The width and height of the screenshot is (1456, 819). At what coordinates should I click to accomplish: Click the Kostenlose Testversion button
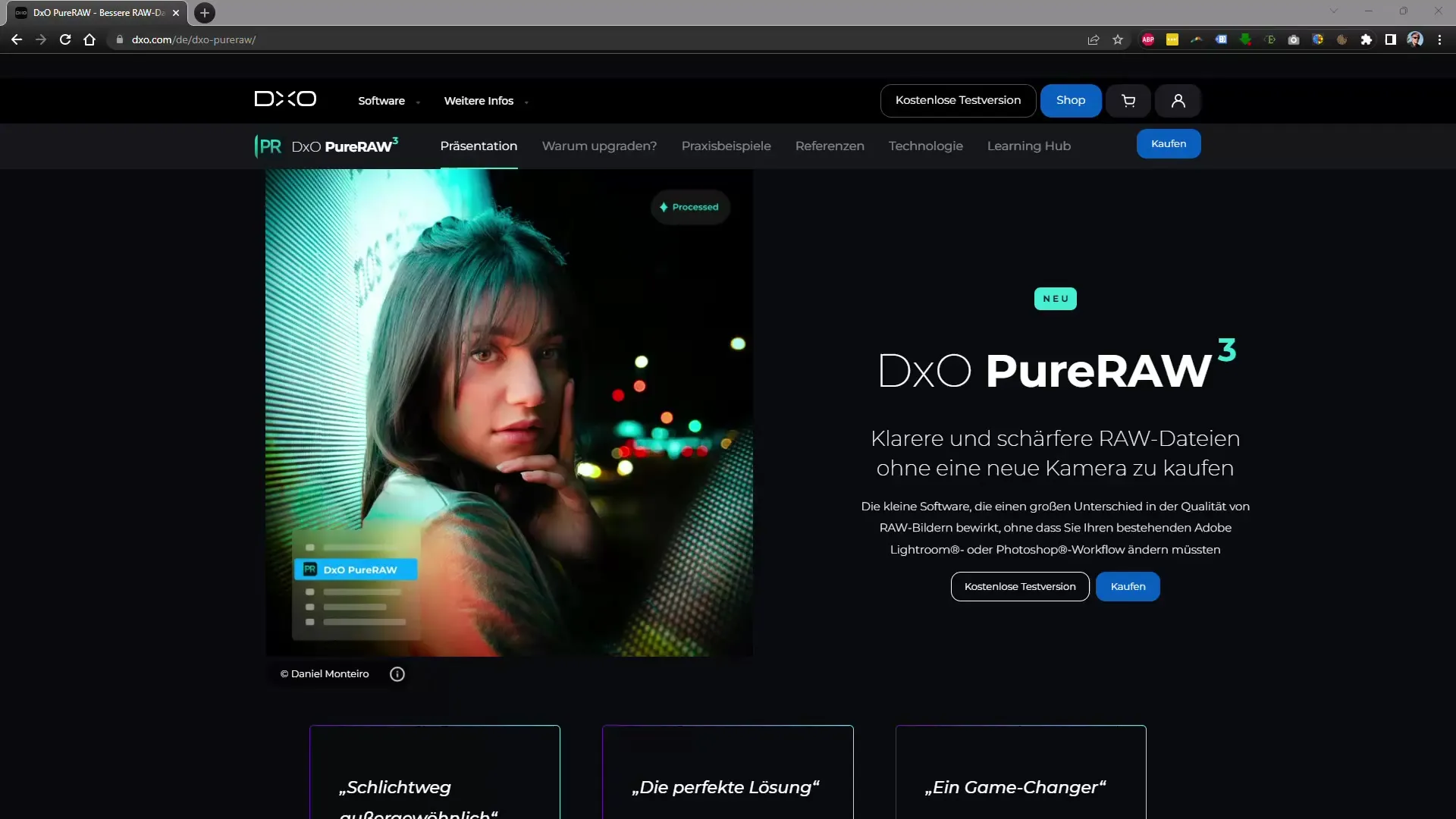point(958,100)
